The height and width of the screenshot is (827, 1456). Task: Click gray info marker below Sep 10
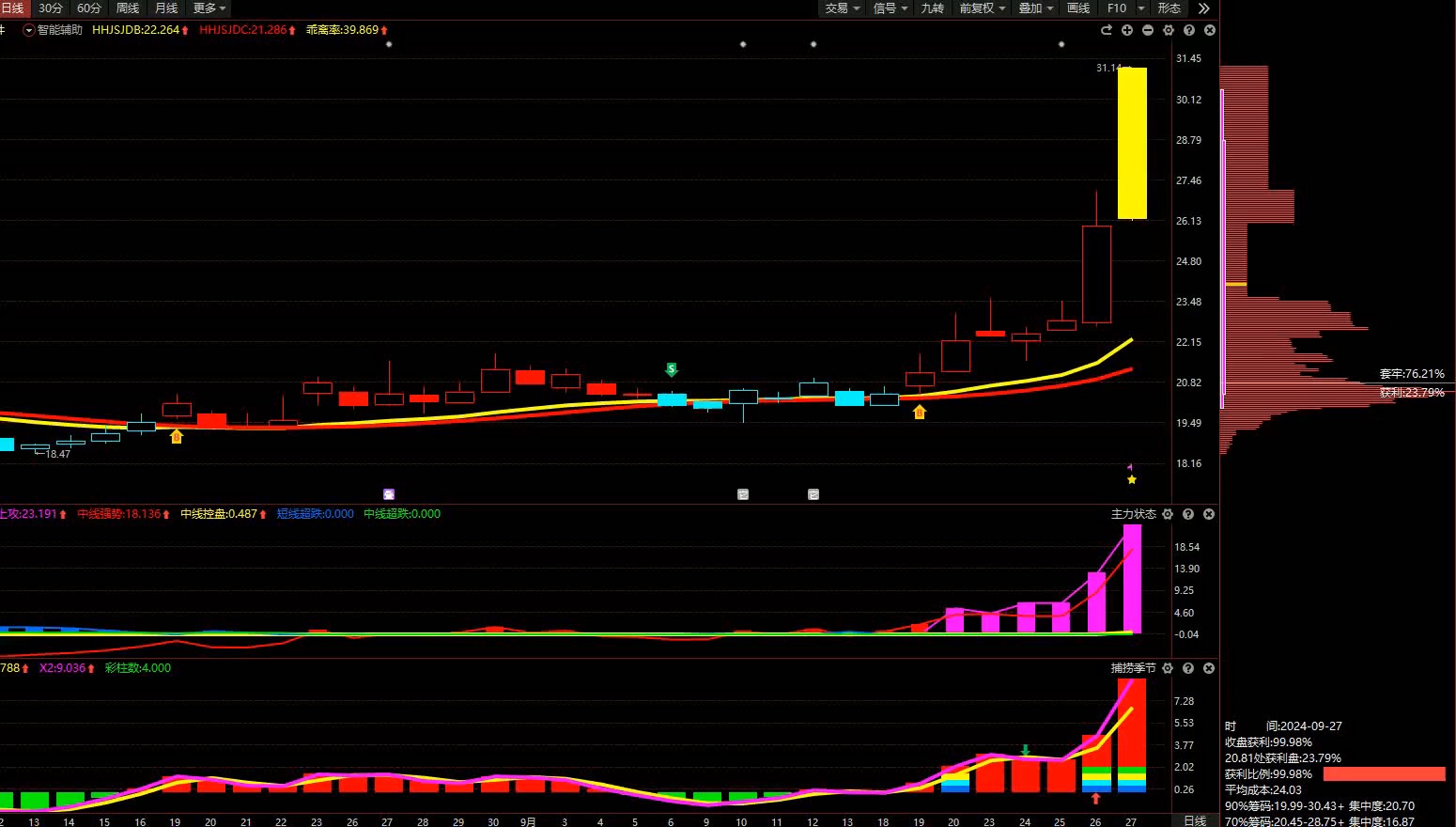(743, 494)
